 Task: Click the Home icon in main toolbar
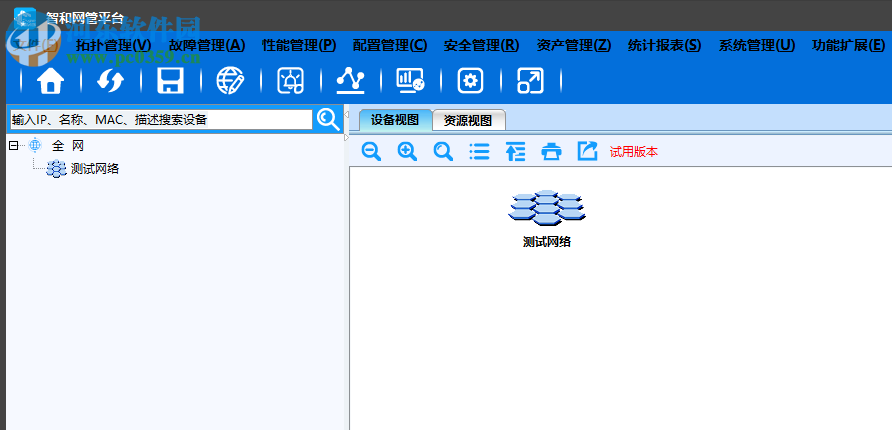[x=51, y=81]
